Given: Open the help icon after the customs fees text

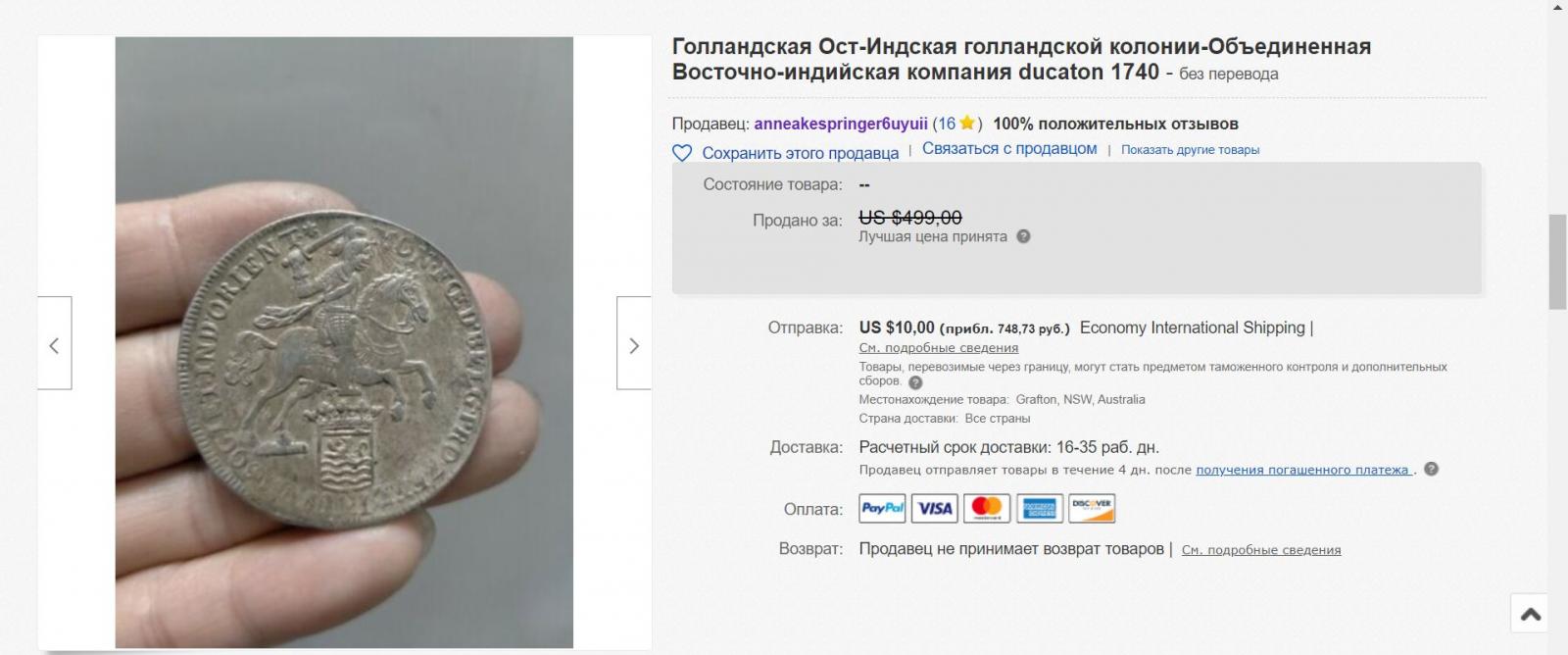Looking at the screenshot, I should tap(915, 382).
